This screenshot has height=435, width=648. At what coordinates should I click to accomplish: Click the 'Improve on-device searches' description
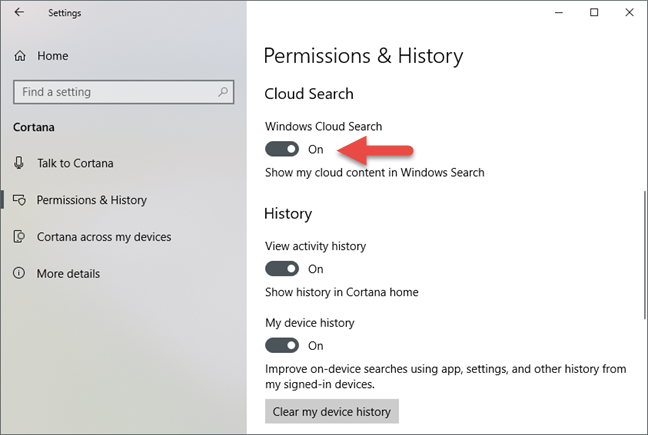(x=446, y=376)
